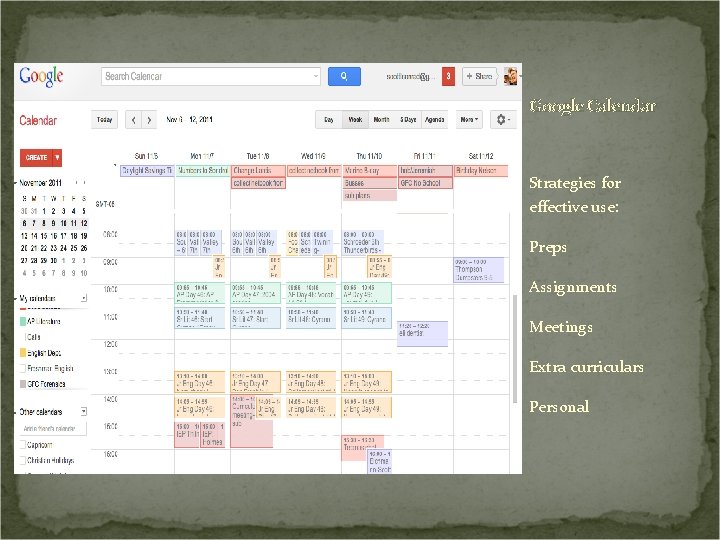This screenshot has height=540, width=720.
Task: Open the Saturday 09:00 Thompson event
Action: (x=478, y=270)
